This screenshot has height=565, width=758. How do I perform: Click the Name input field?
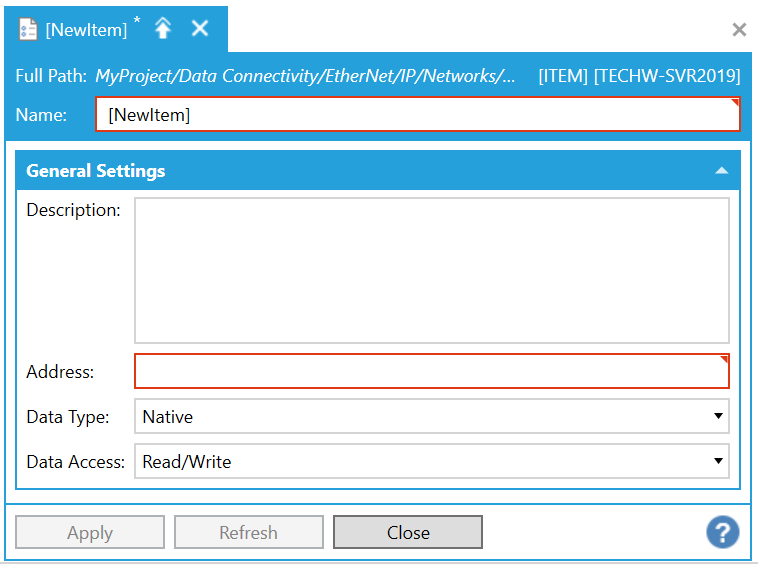[418, 115]
